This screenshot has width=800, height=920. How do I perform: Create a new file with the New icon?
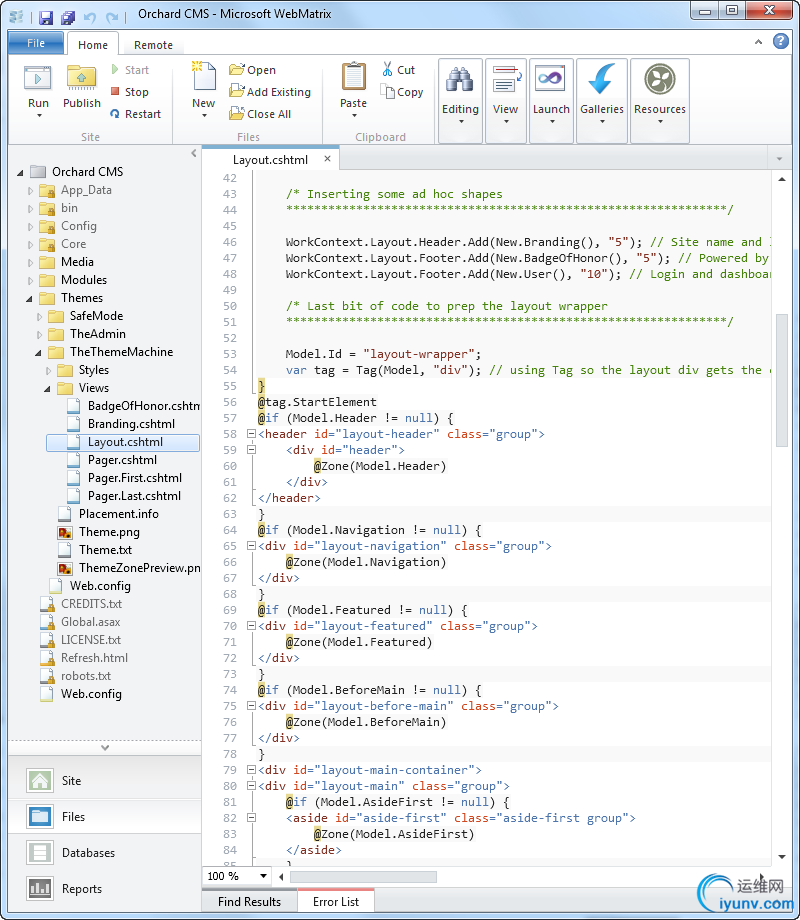[204, 76]
